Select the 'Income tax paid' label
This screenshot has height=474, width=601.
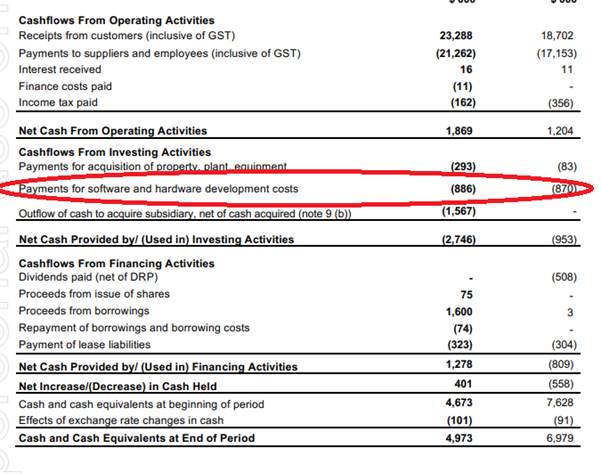tap(58, 102)
